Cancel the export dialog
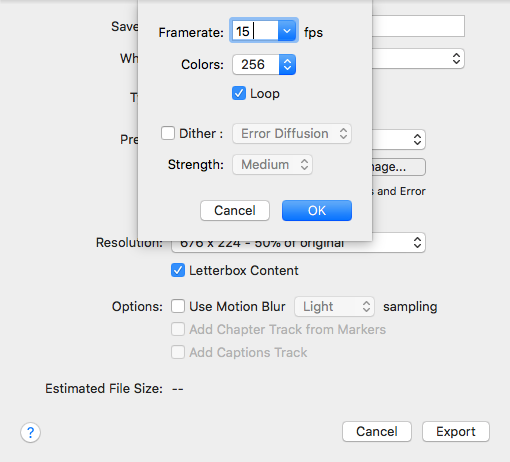Image resolution: width=510 pixels, height=462 pixels. [x=377, y=432]
